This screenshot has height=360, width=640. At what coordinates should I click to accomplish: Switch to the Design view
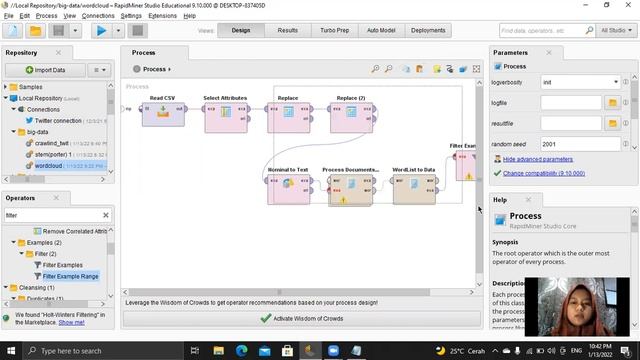[241, 31]
